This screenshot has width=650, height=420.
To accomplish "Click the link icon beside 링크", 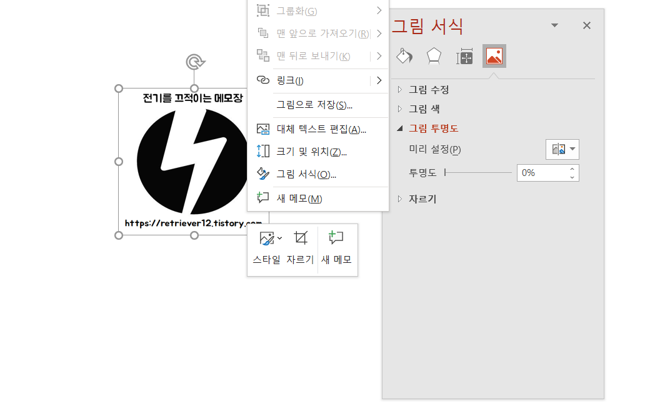I will pyautogui.click(x=263, y=80).
